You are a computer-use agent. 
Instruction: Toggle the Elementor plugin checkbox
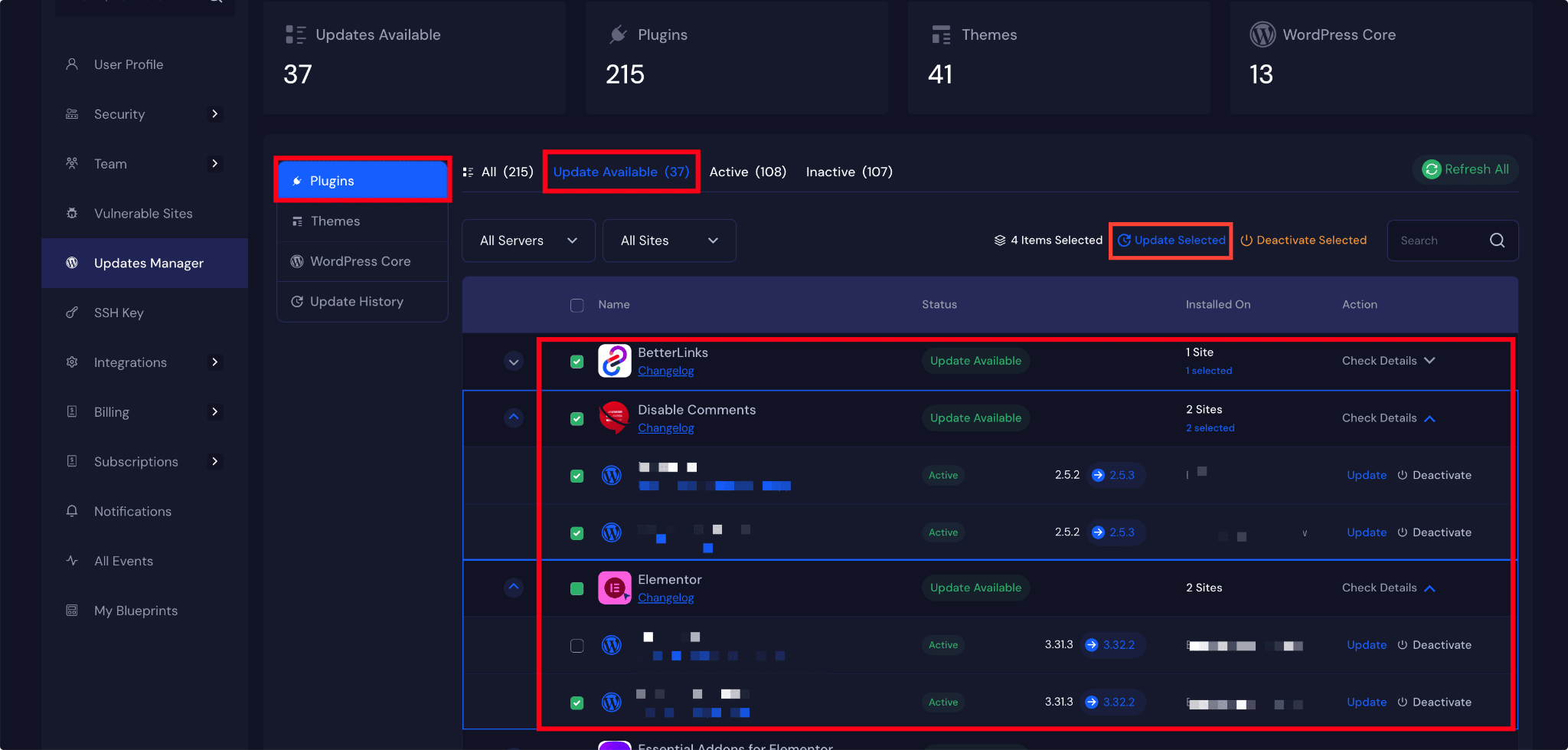click(x=577, y=588)
